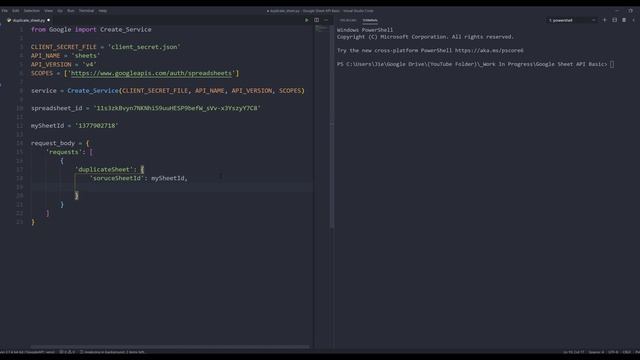Screen dimensions: 640x360
Task: Click the 'duplicateSheet' dictionary key
Action: pos(105,169)
